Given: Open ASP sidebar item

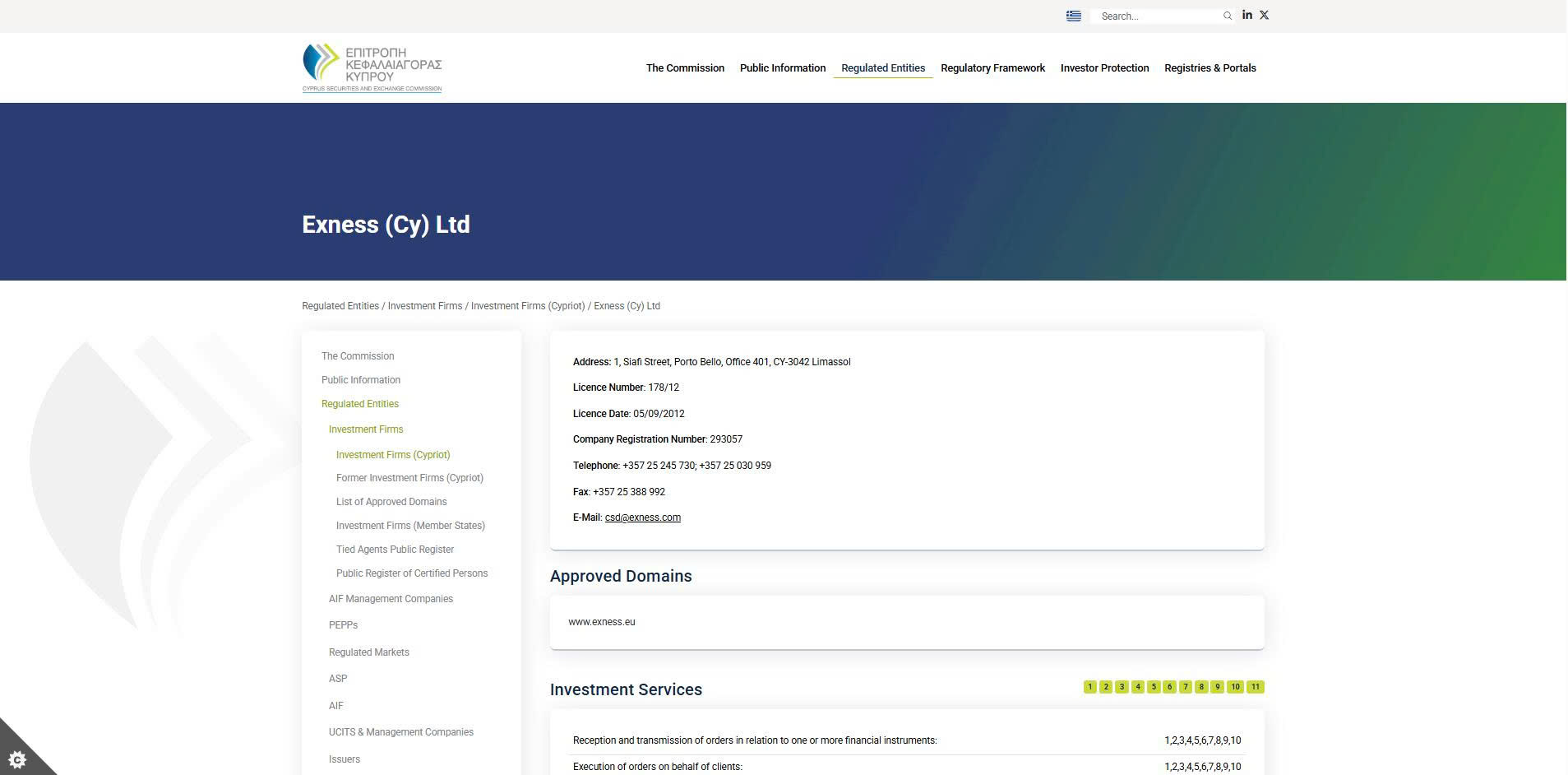Looking at the screenshot, I should pyautogui.click(x=338, y=679).
